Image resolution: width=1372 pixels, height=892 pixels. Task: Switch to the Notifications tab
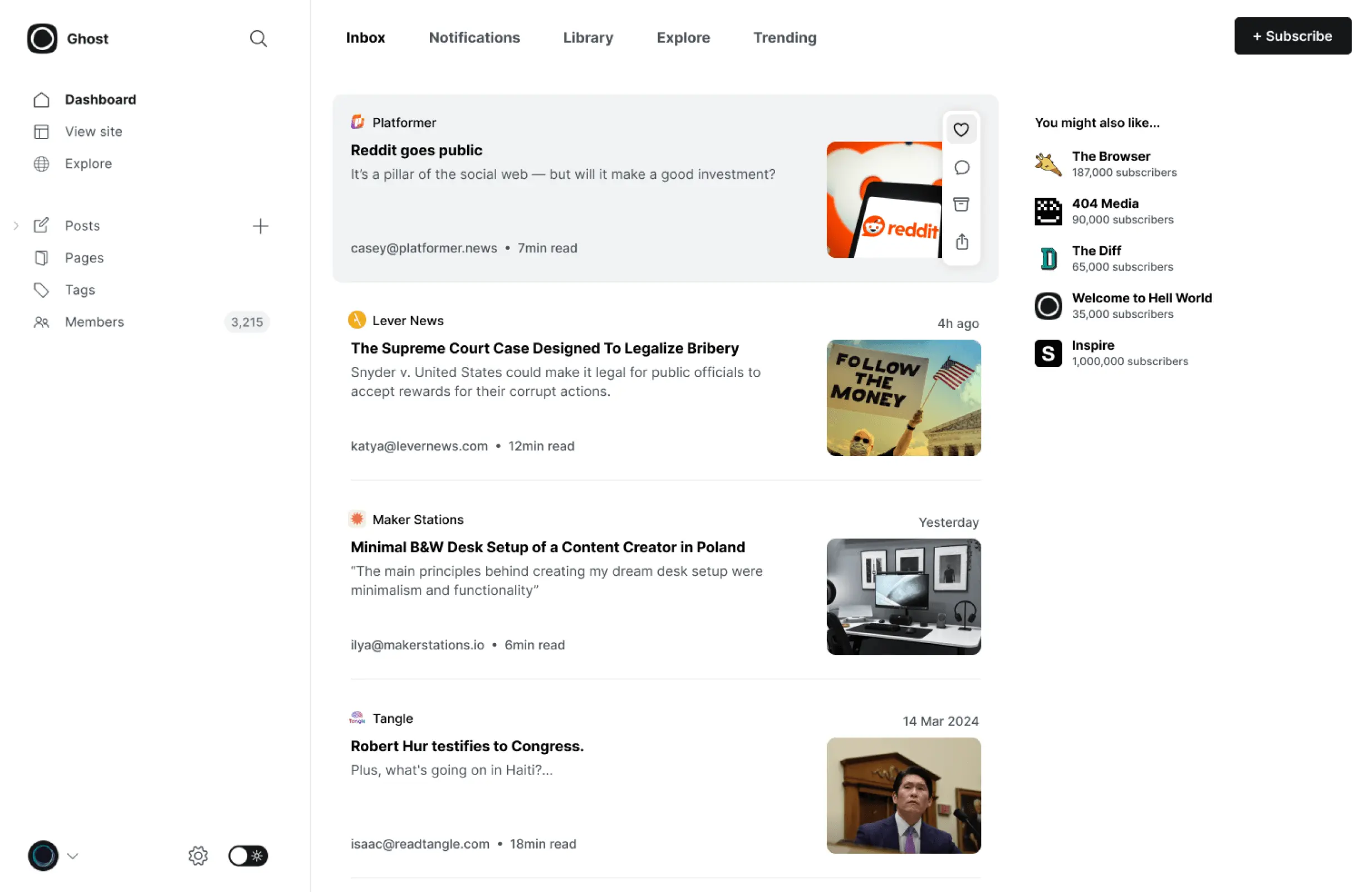coord(474,37)
